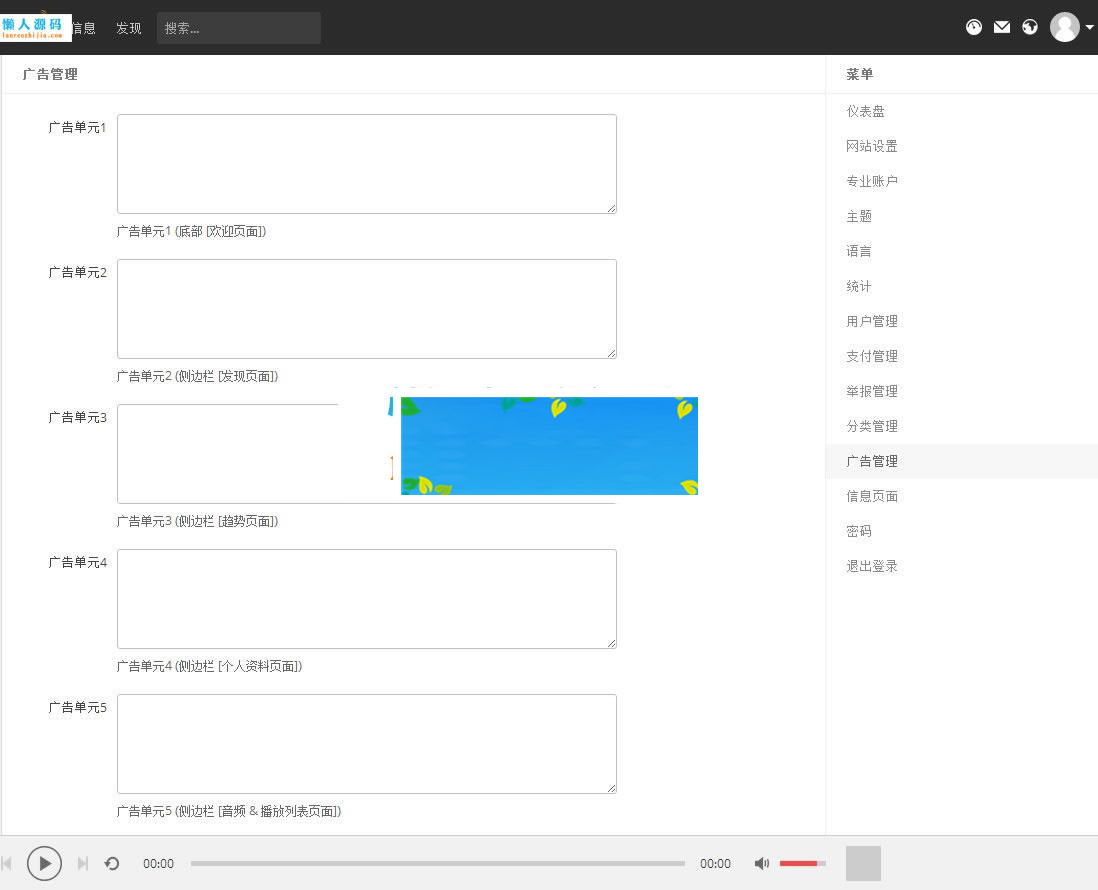Skip to the next track
This screenshot has width=1098, height=890.
coord(83,863)
